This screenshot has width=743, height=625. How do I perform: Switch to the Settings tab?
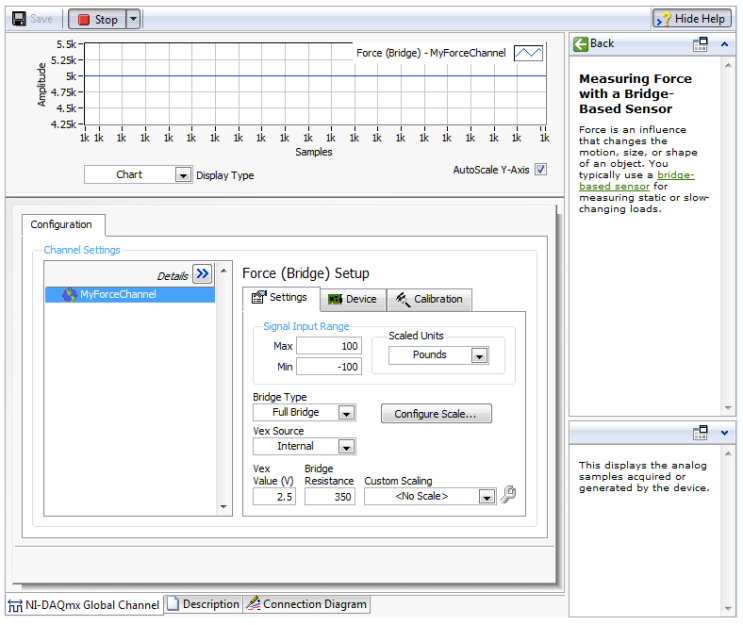point(280,298)
